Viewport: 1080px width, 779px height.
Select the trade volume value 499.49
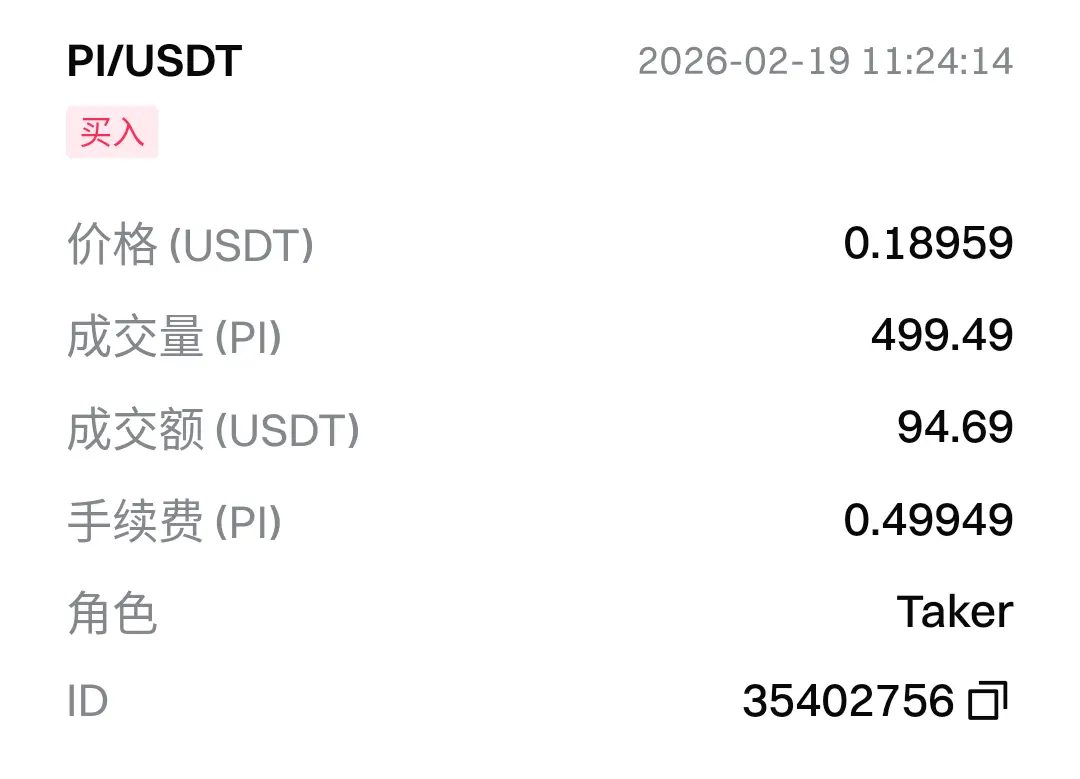tap(942, 335)
